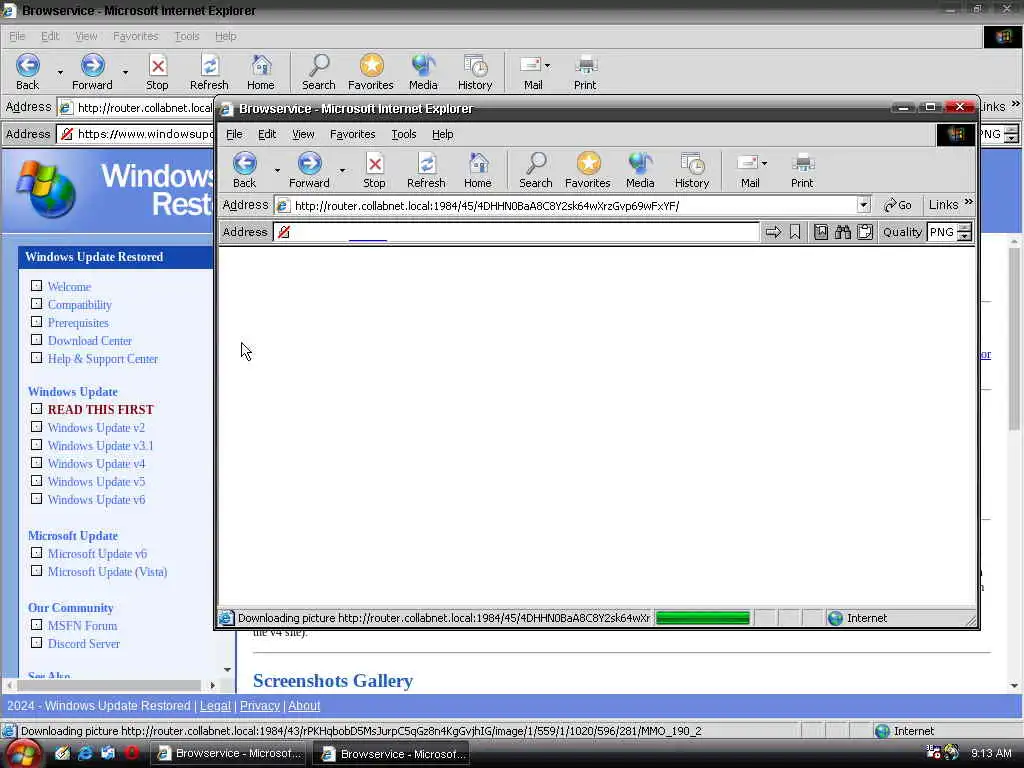Click the Go button in front window
Screen dimensions: 1024x768
(x=897, y=205)
